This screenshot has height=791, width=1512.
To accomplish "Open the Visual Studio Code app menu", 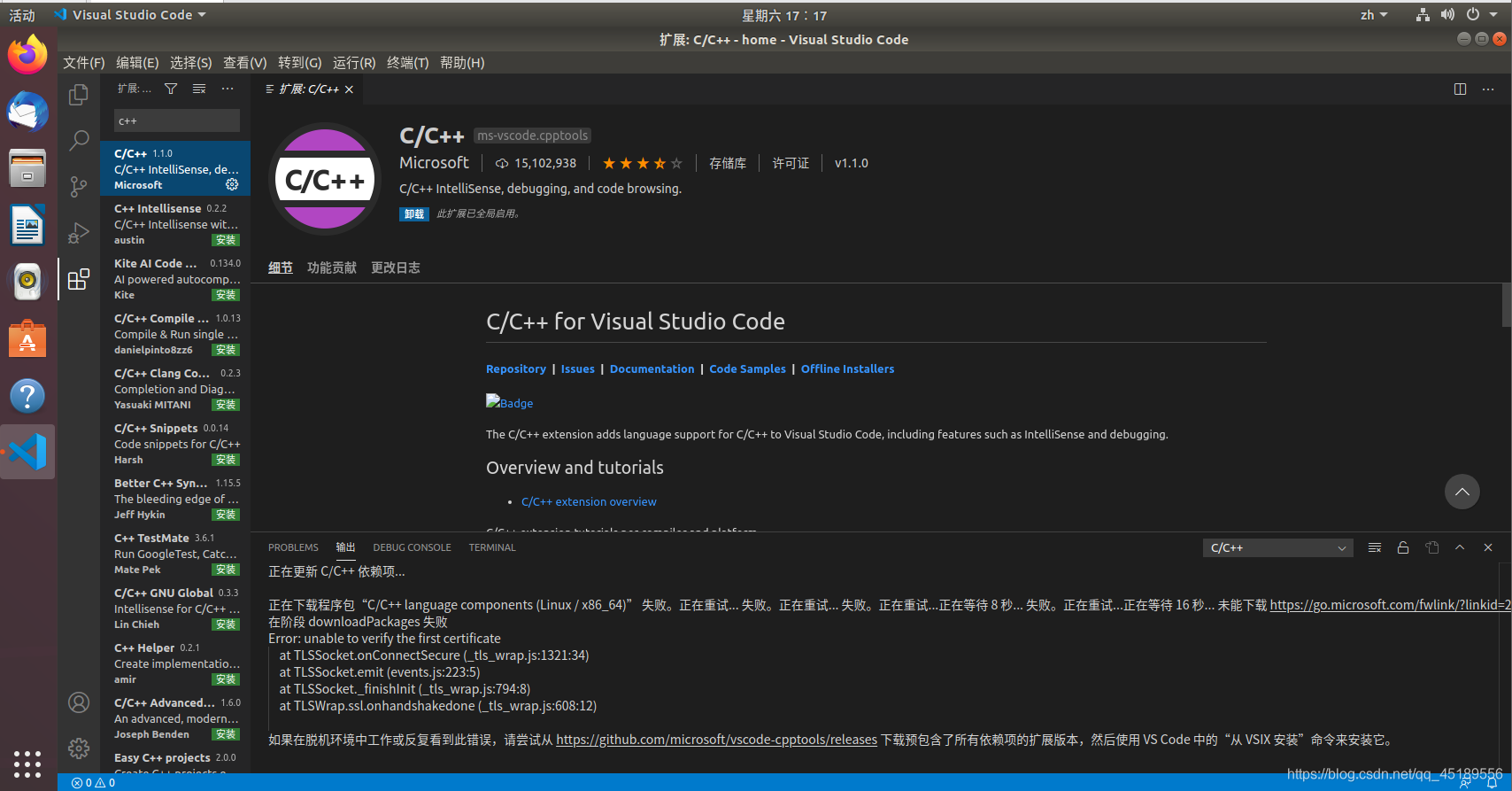I will [x=130, y=15].
